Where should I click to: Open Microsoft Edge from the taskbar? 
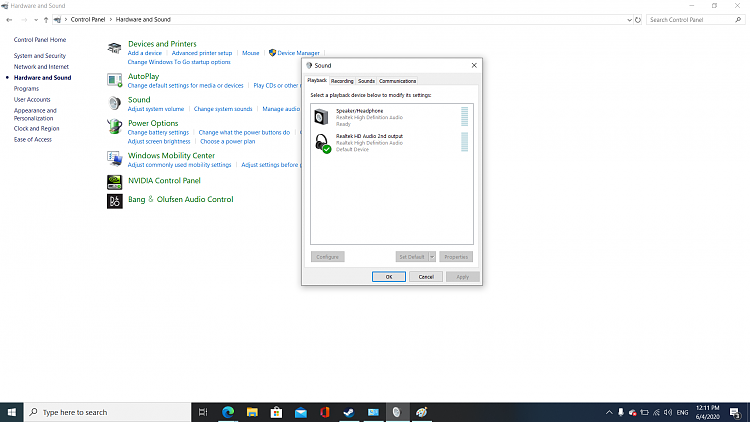point(227,412)
